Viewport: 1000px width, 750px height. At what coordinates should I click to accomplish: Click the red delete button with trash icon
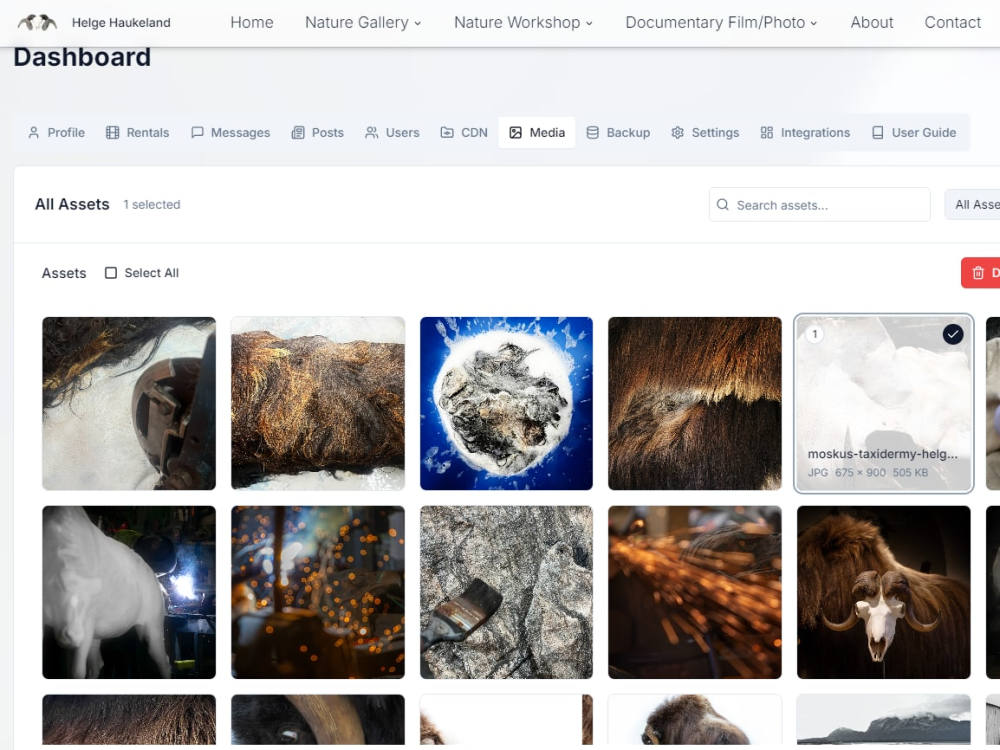pyautogui.click(x=981, y=273)
